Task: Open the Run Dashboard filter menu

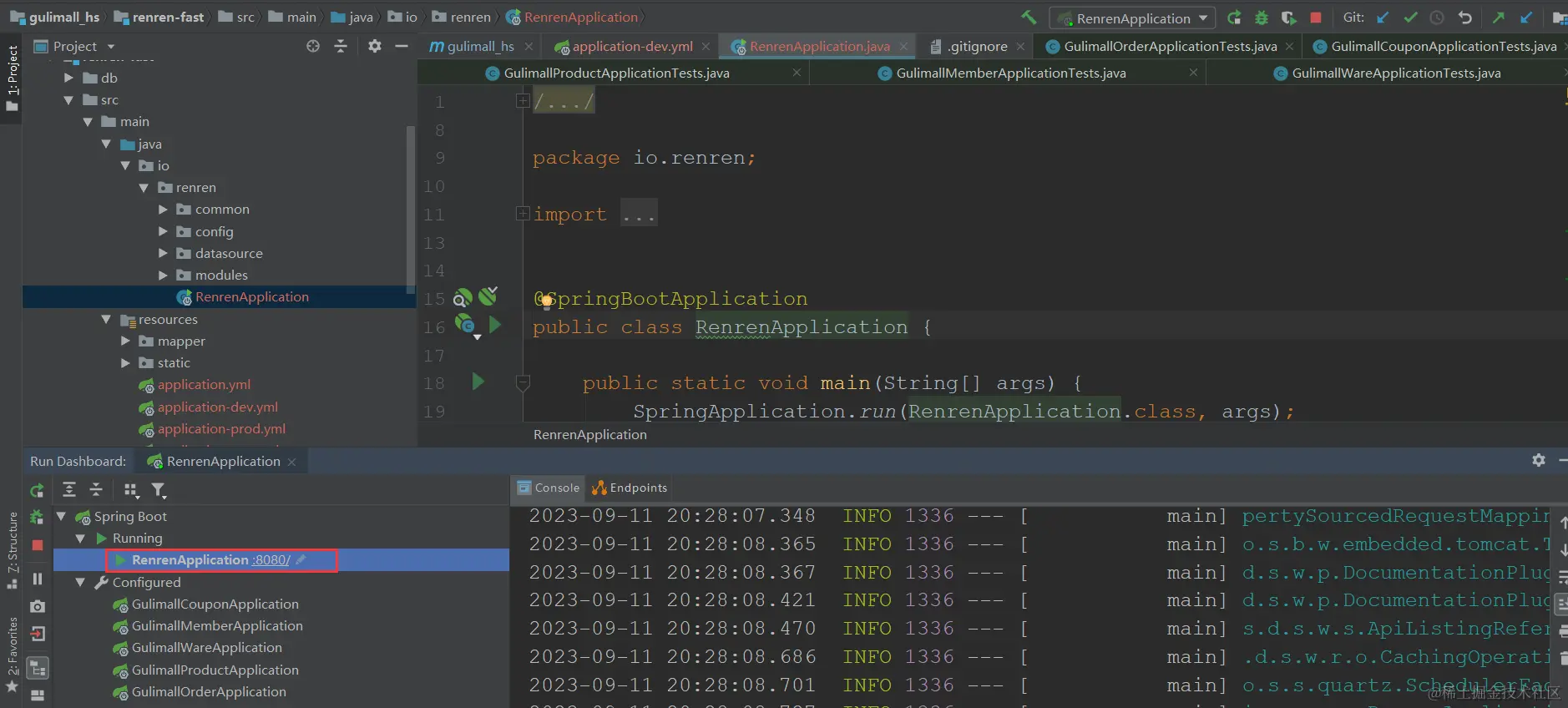Action: (159, 490)
